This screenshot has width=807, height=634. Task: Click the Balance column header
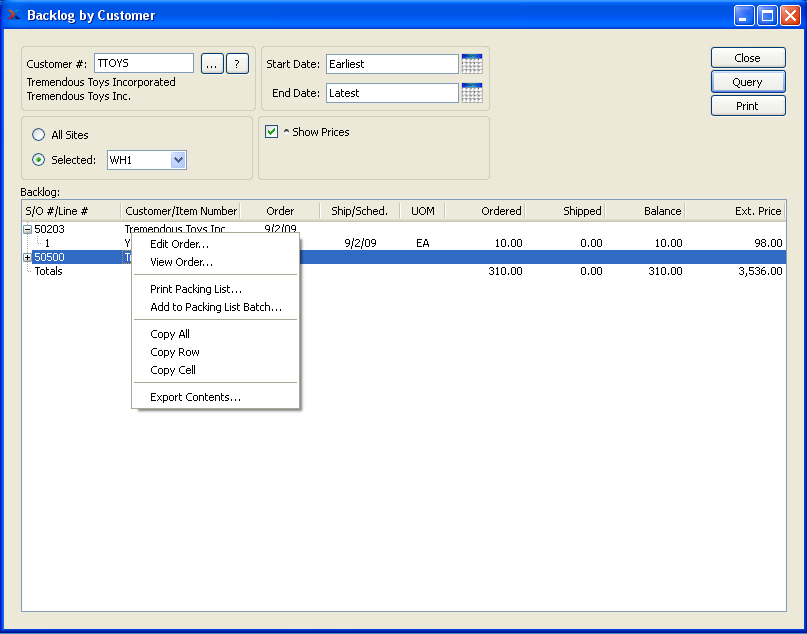pos(645,211)
